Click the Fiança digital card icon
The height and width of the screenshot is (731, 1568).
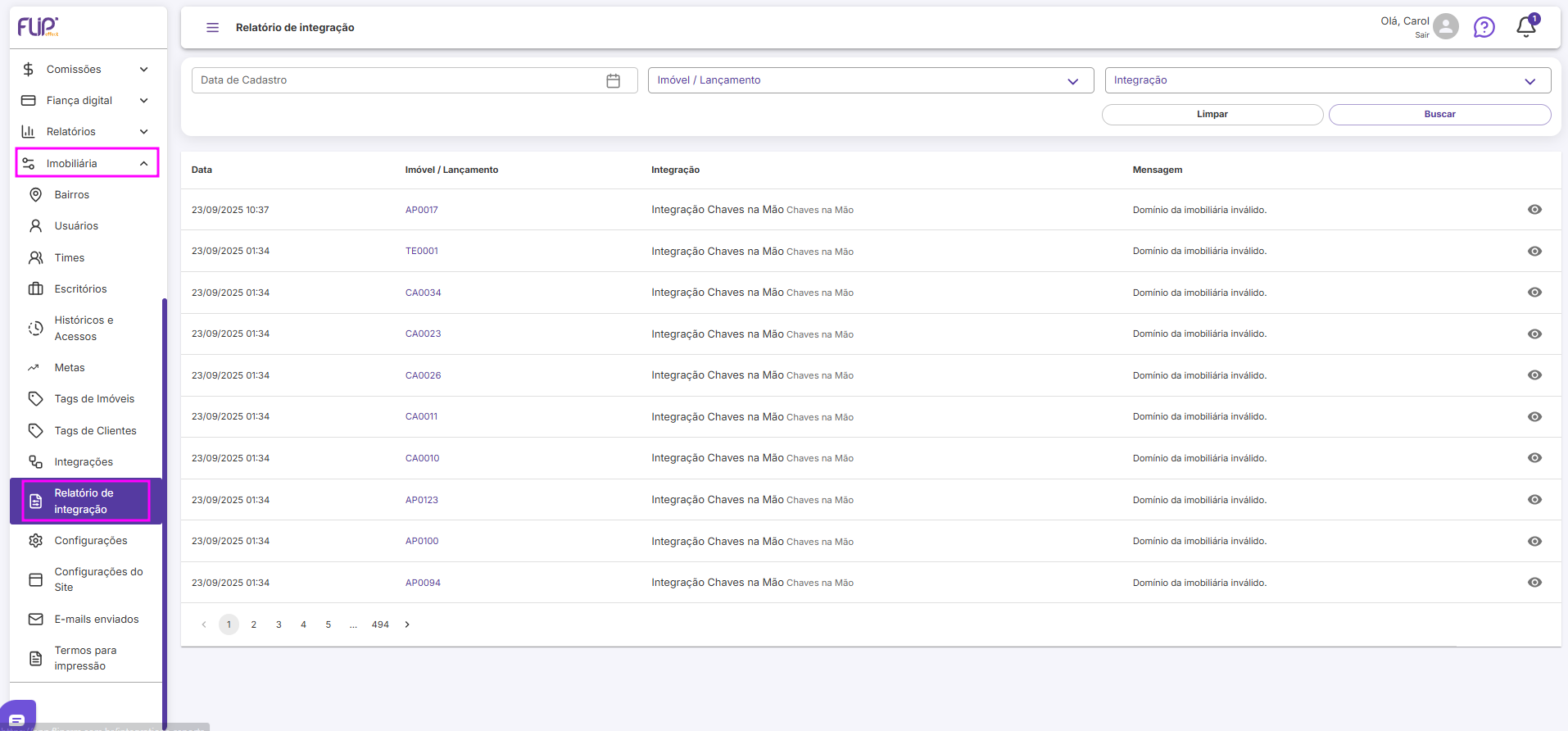(x=29, y=101)
